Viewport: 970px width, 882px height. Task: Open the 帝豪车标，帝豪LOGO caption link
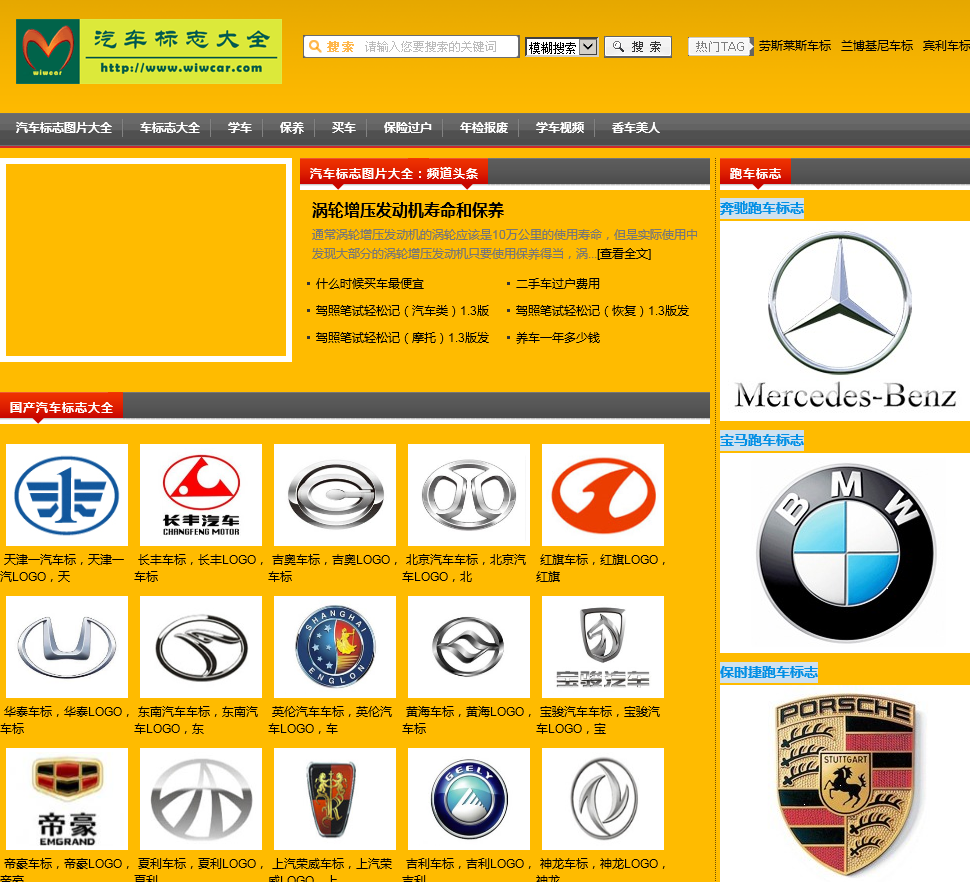coord(65,870)
